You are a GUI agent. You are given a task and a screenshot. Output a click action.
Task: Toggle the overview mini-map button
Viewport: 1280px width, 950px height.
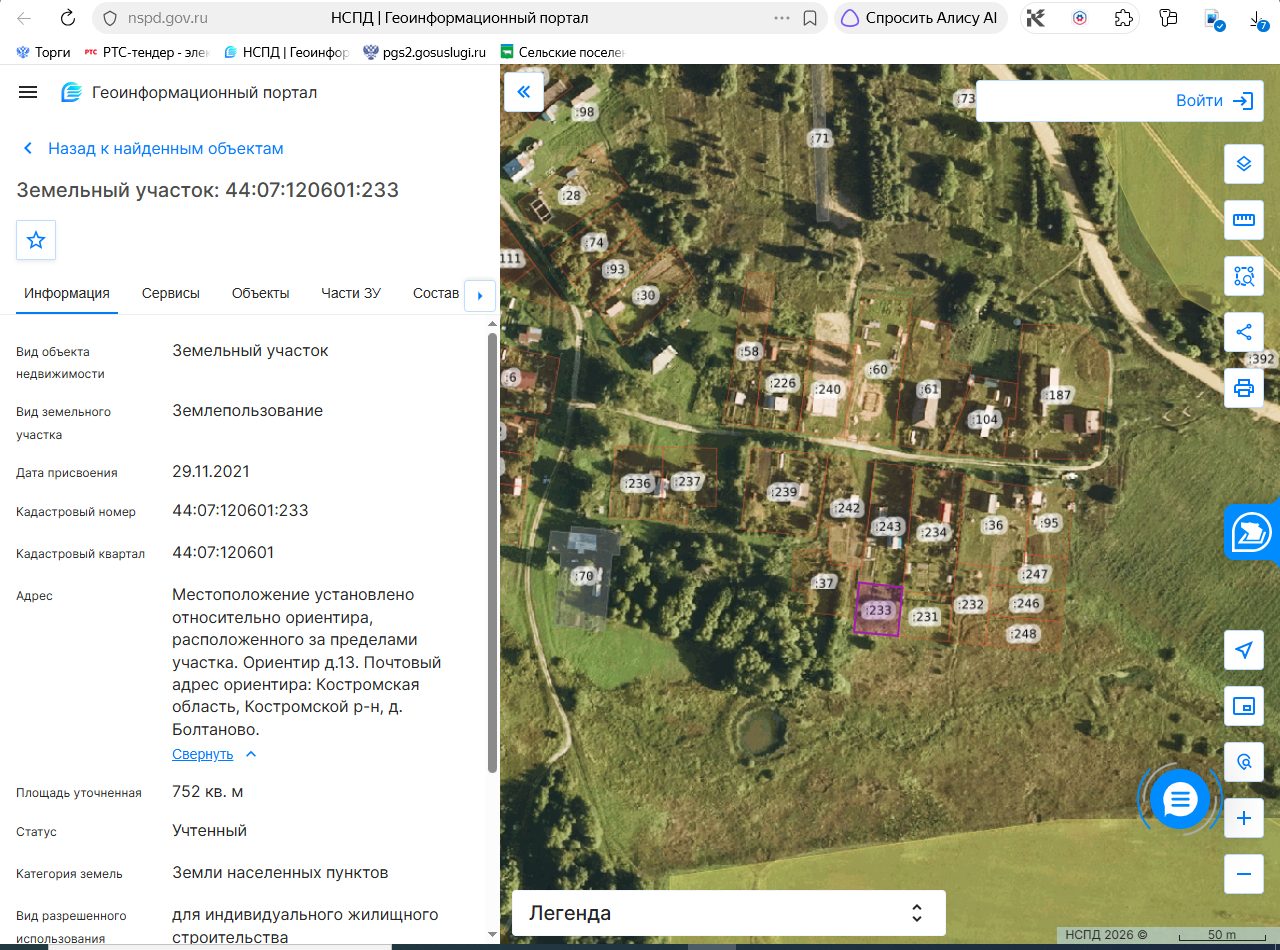coord(1244,706)
